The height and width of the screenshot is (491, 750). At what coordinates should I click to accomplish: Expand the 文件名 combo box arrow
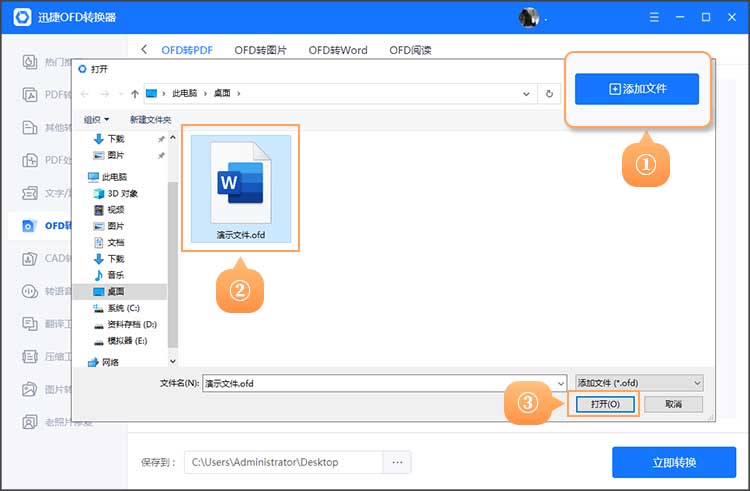click(x=561, y=383)
